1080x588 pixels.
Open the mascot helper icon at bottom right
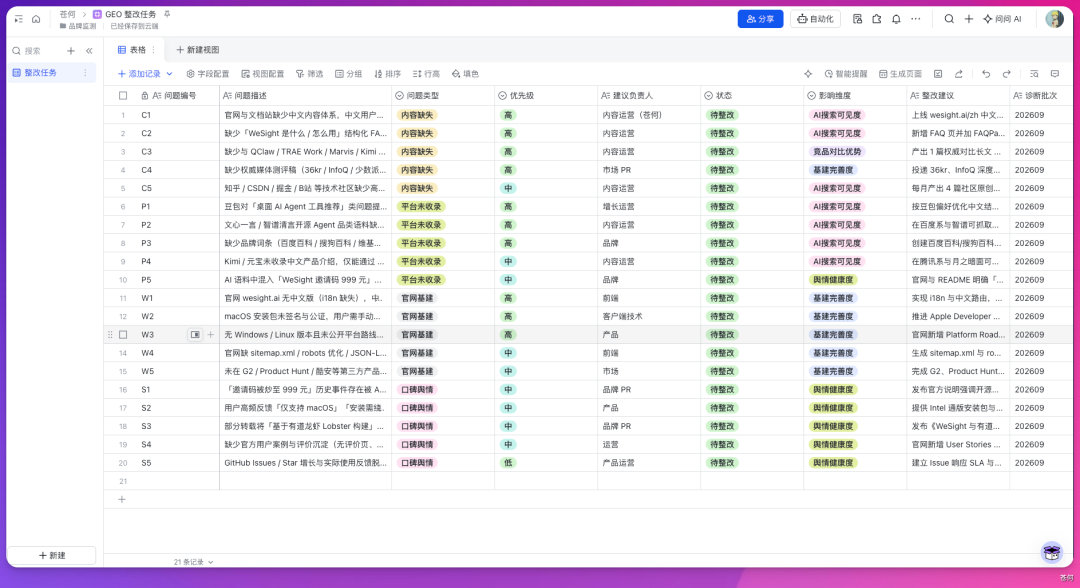pos(1051,552)
